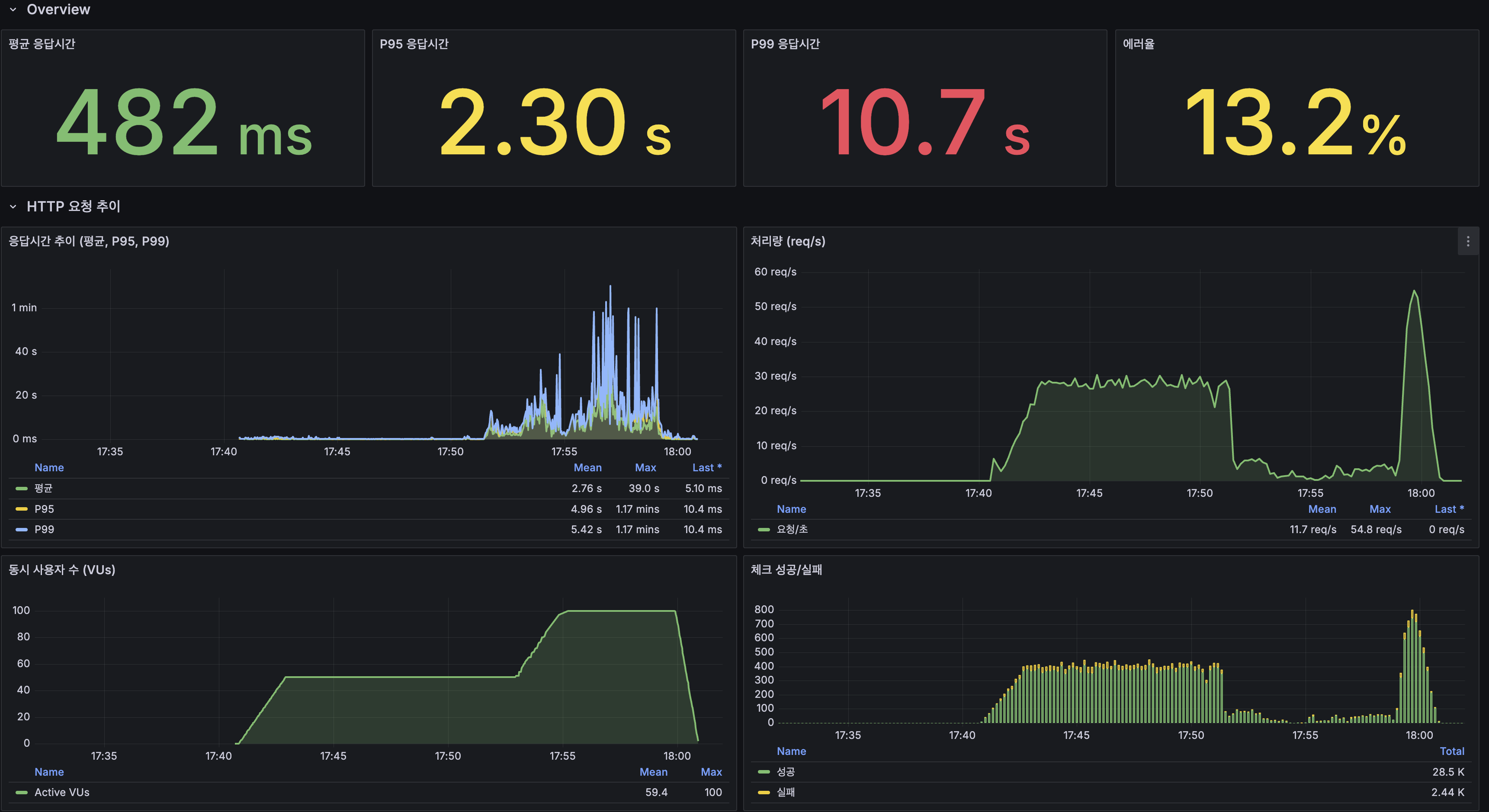
Task: Open the kebab menu on 처리량 panel
Action: click(1468, 241)
